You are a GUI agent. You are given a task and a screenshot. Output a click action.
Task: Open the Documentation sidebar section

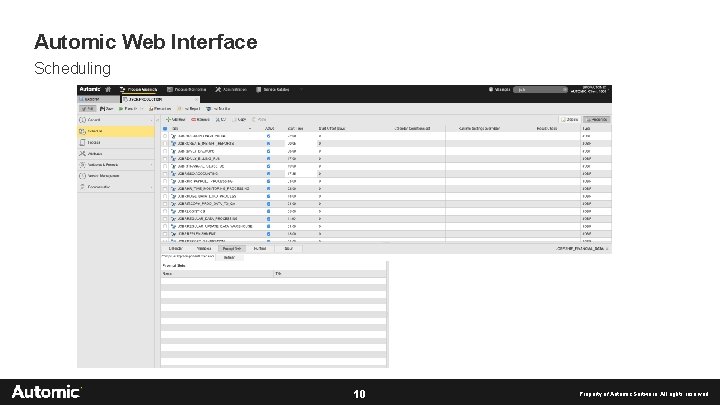pyautogui.click(x=116, y=187)
